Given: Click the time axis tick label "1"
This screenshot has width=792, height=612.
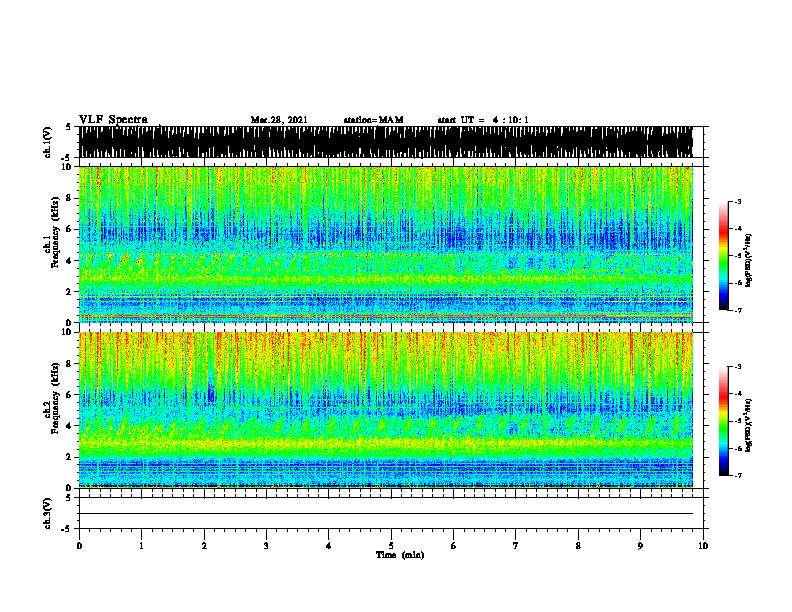Looking at the screenshot, I should (x=141, y=545).
